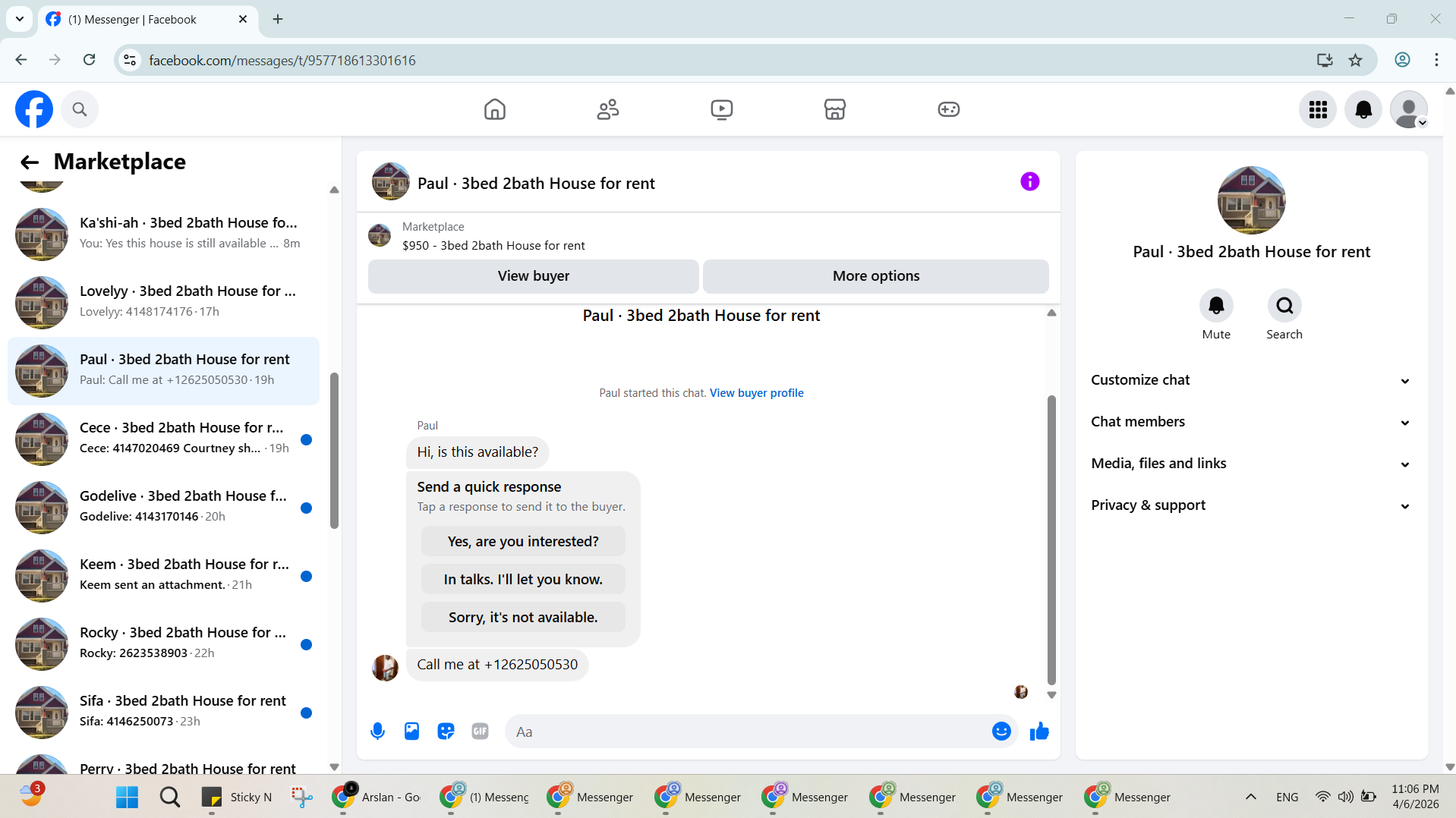Bookmark this page star icon
The image size is (1456, 818).
1356,60
